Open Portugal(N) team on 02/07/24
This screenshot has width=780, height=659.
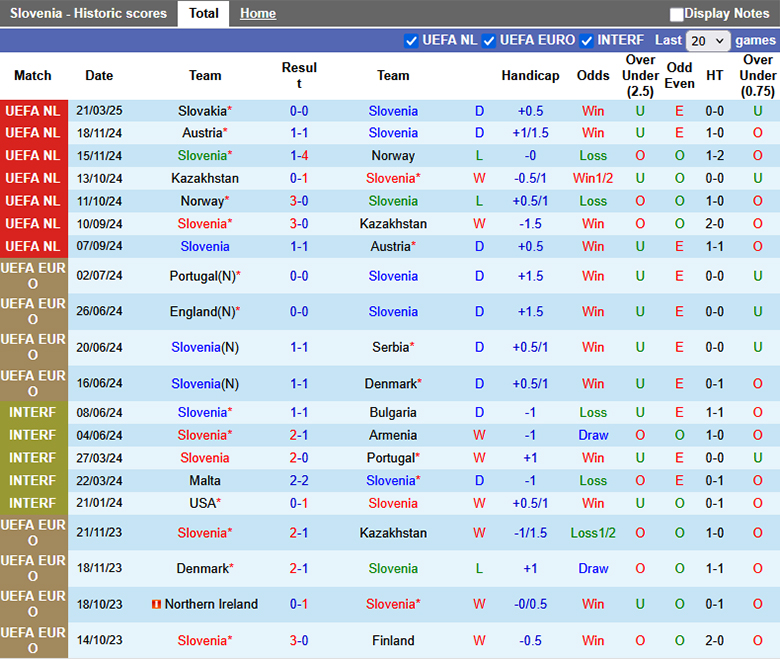tap(205, 276)
